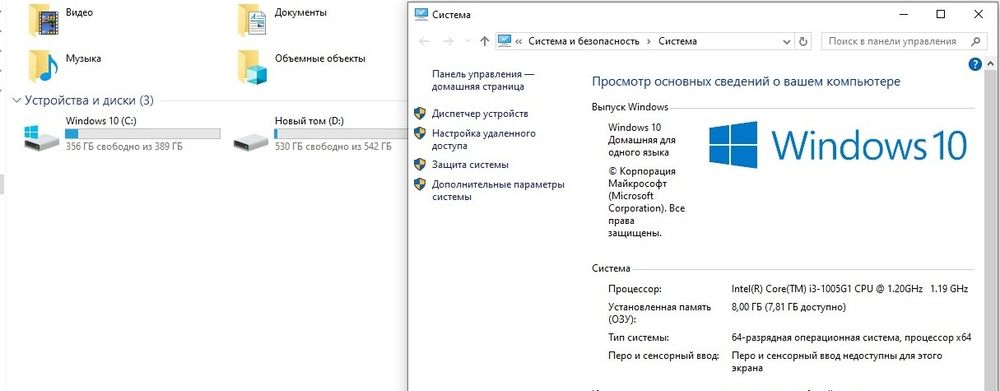Expand the chevron after Система и безопасность
Image resolution: width=1000 pixels, height=391 pixels.
pos(649,41)
